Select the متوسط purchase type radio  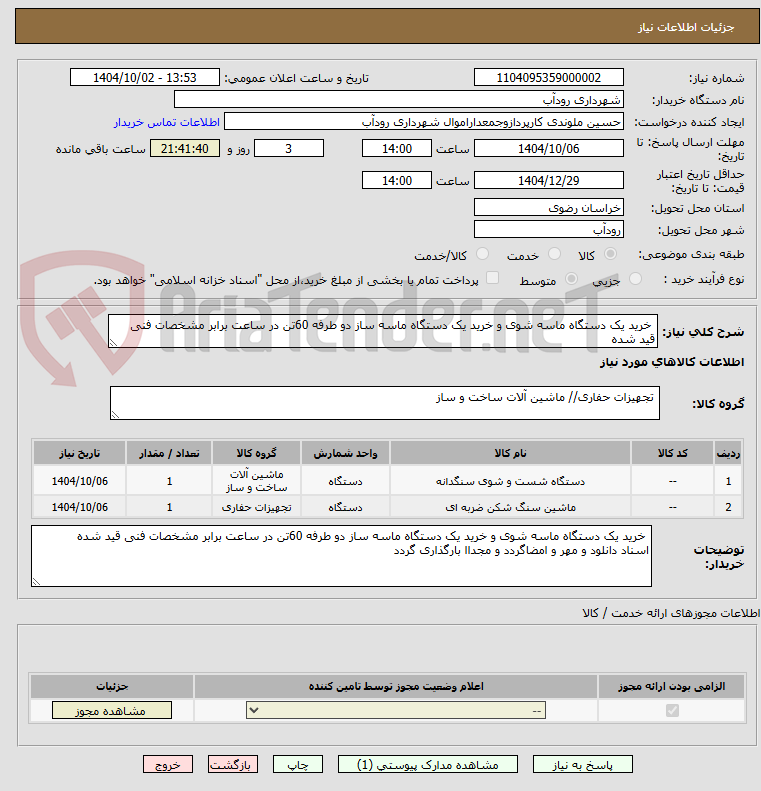click(571, 278)
